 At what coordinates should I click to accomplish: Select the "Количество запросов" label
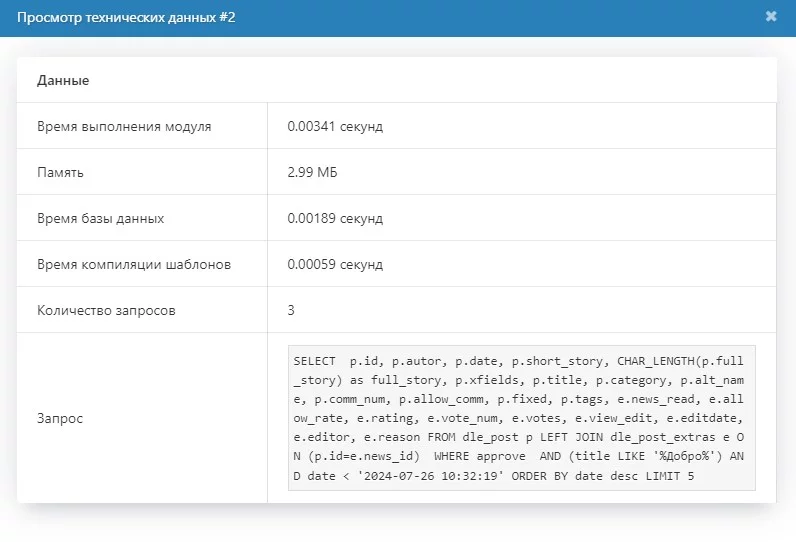106,311
